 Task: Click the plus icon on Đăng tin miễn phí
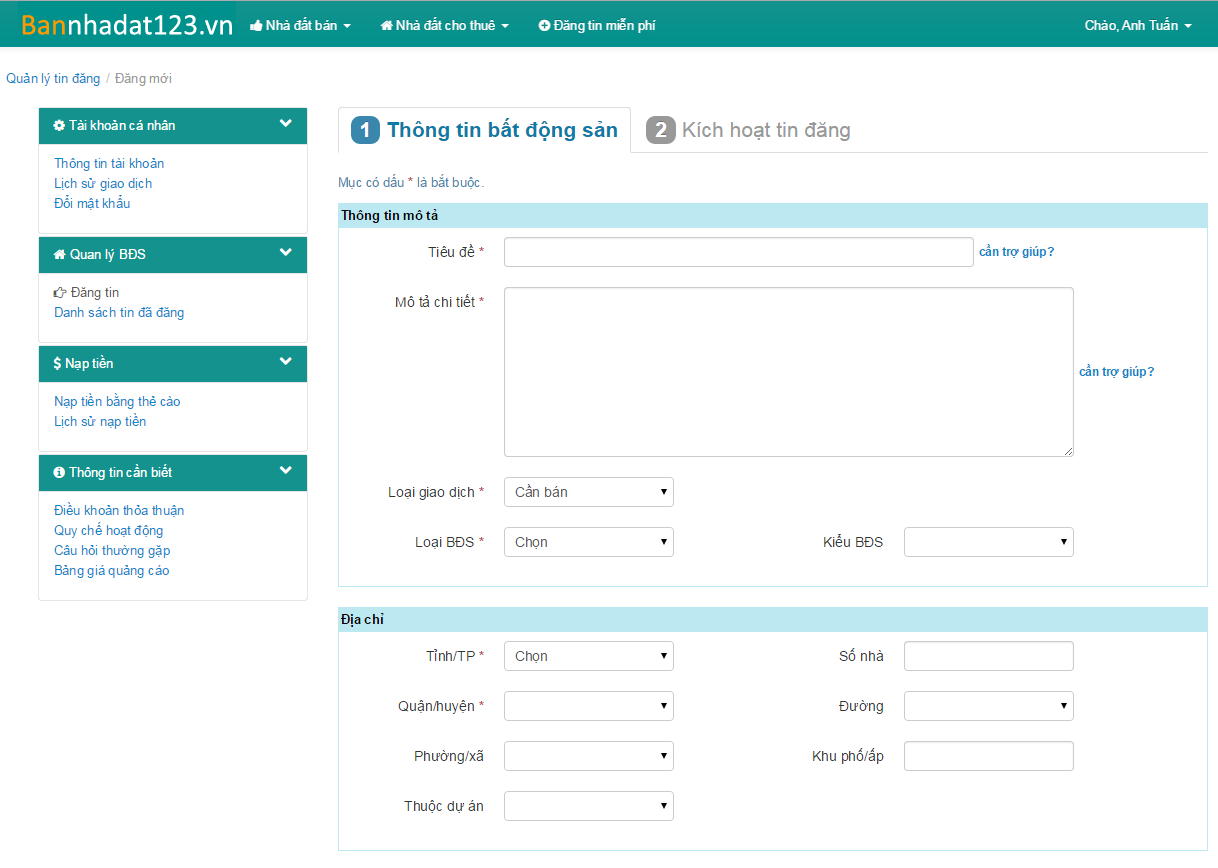(544, 26)
